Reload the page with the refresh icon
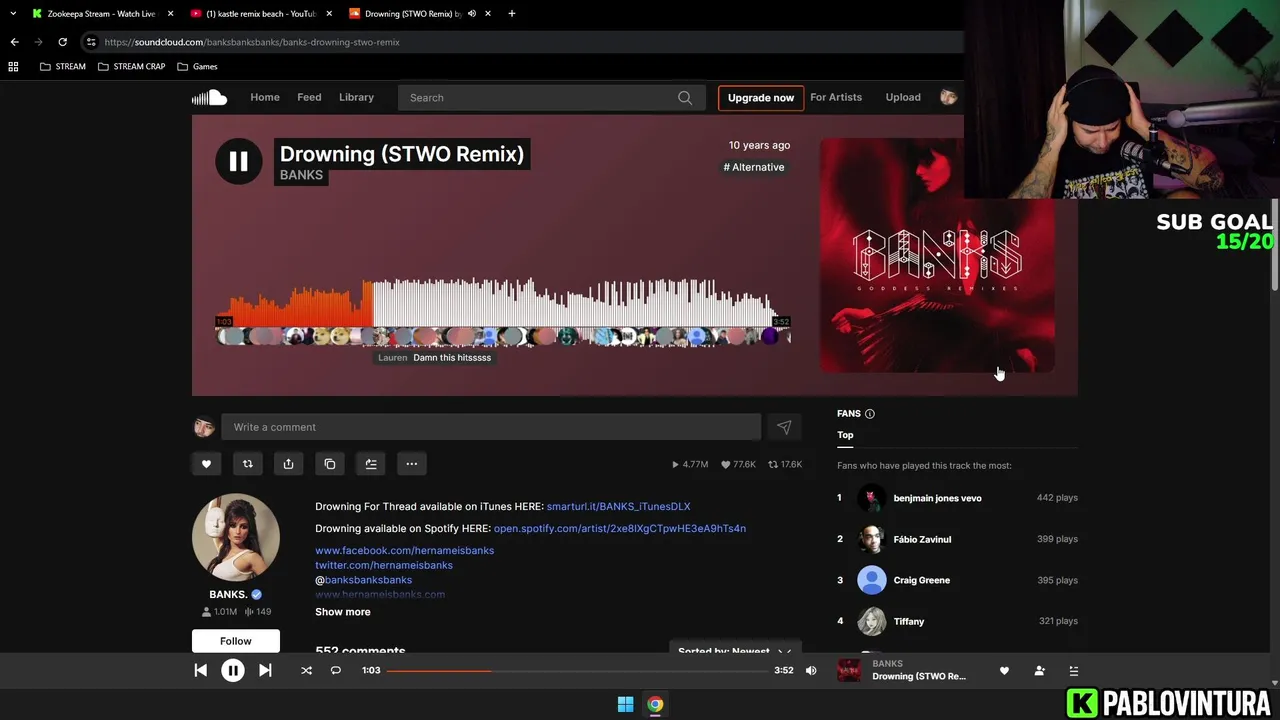 (x=62, y=42)
